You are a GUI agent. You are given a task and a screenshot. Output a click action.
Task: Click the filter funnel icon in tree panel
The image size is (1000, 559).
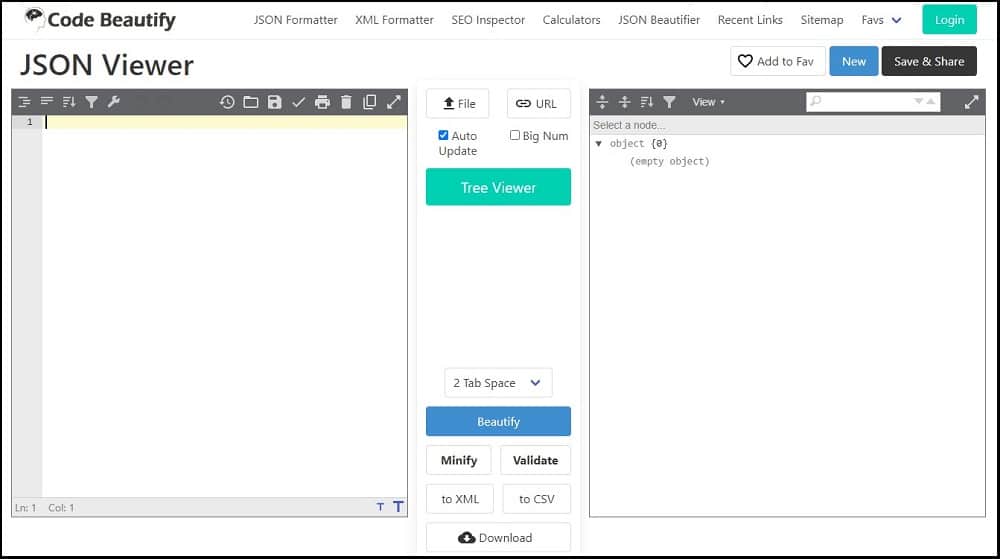669,101
